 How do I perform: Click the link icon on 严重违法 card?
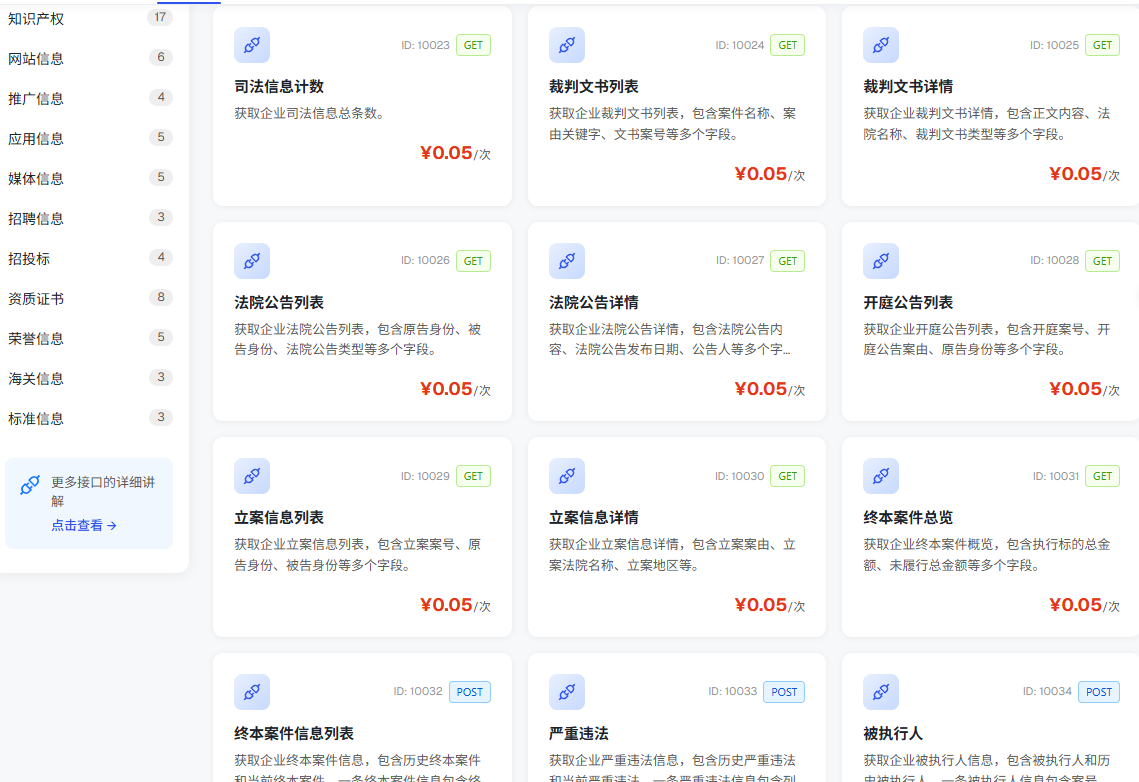tap(567, 692)
